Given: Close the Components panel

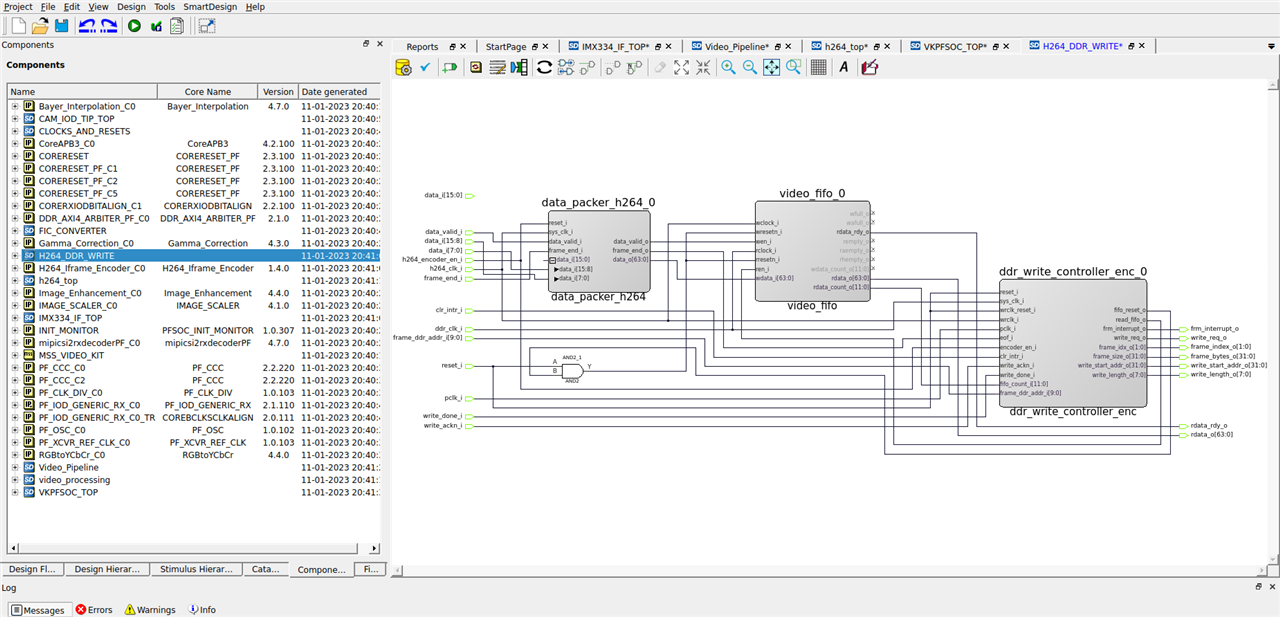Looking at the screenshot, I should [378, 44].
